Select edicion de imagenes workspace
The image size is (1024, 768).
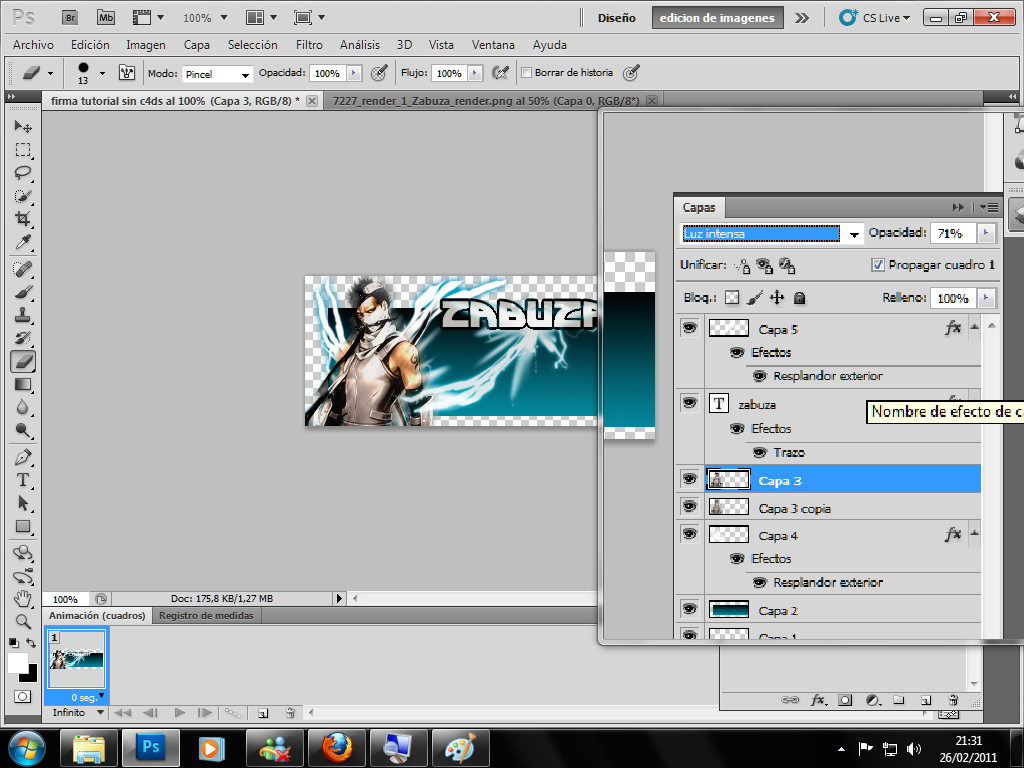click(x=717, y=18)
